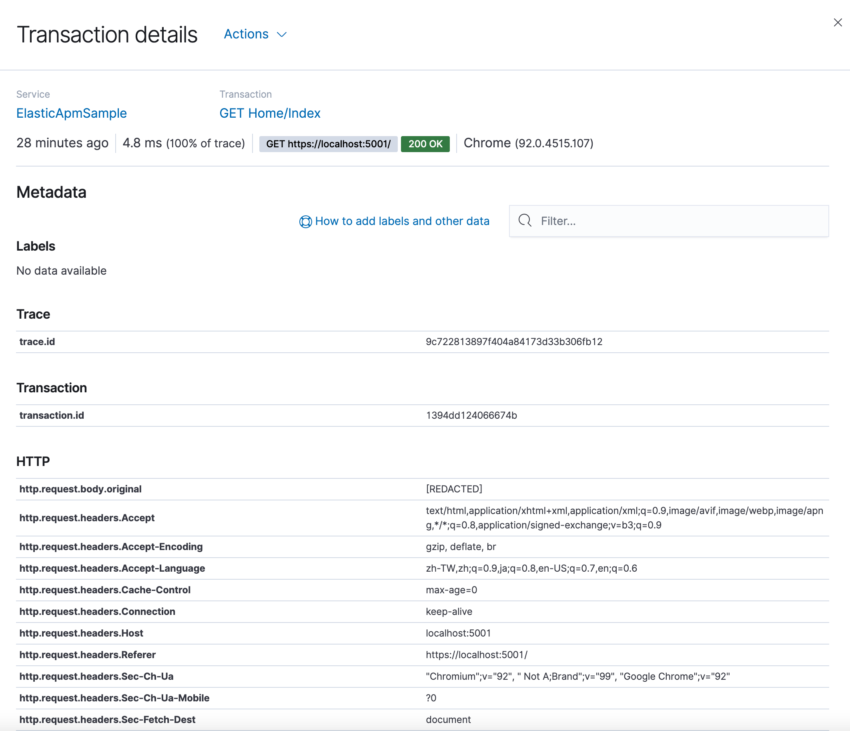Select the keep-alive Connection value
The image size is (850, 731).
[449, 612]
